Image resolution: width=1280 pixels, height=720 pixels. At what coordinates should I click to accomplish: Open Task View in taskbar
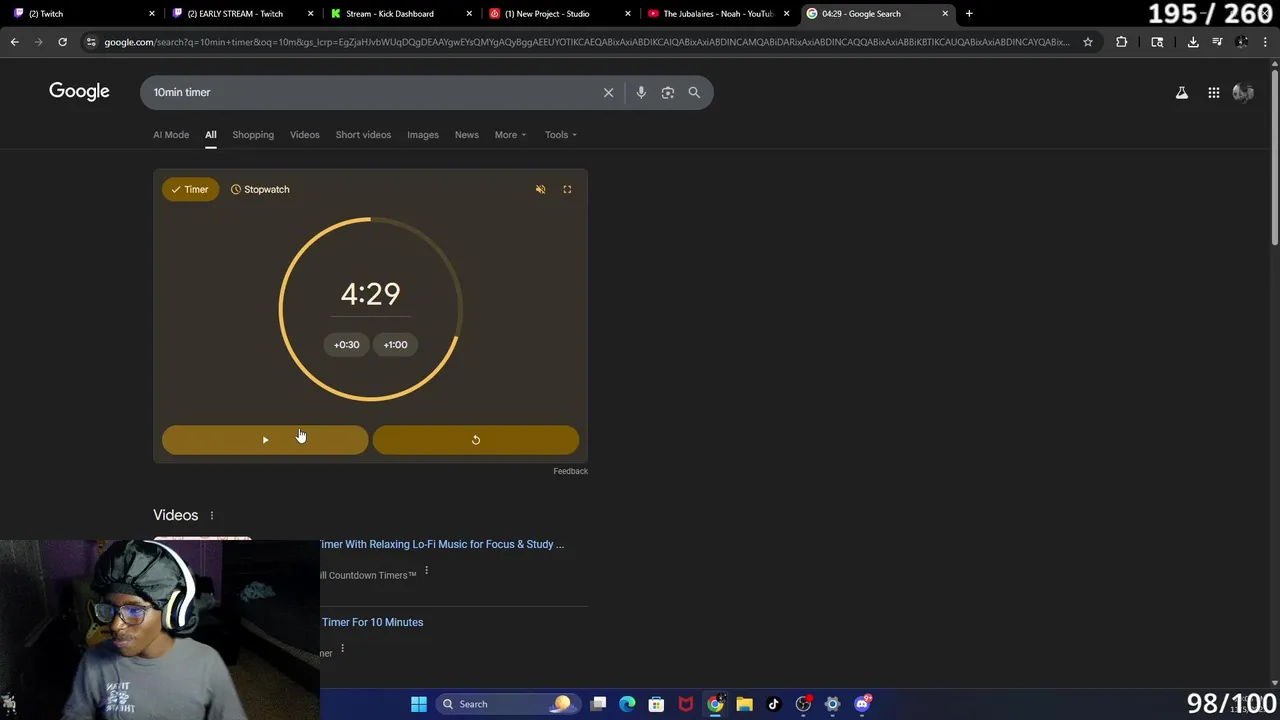point(598,704)
